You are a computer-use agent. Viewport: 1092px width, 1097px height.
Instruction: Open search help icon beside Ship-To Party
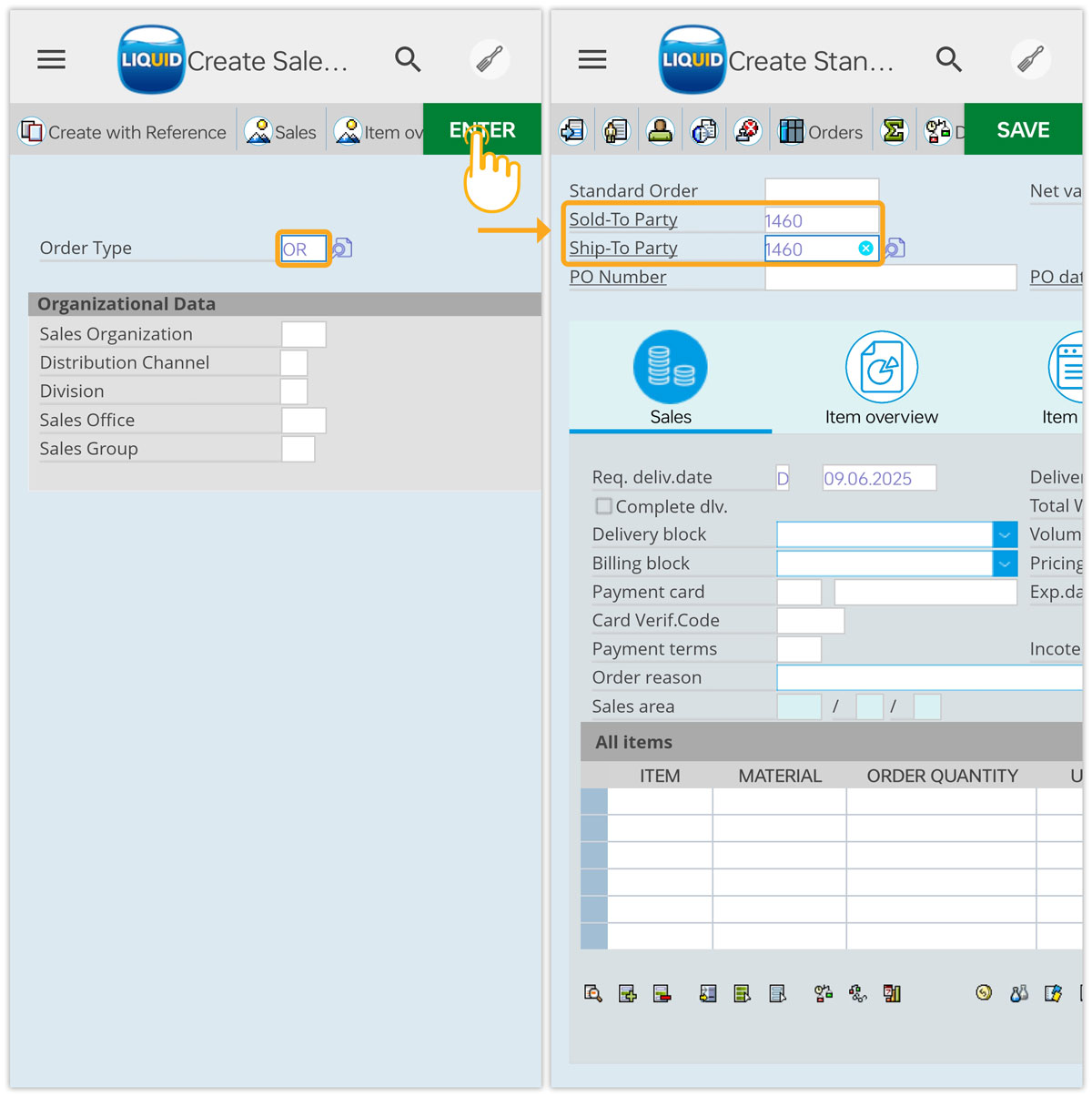coord(895,249)
